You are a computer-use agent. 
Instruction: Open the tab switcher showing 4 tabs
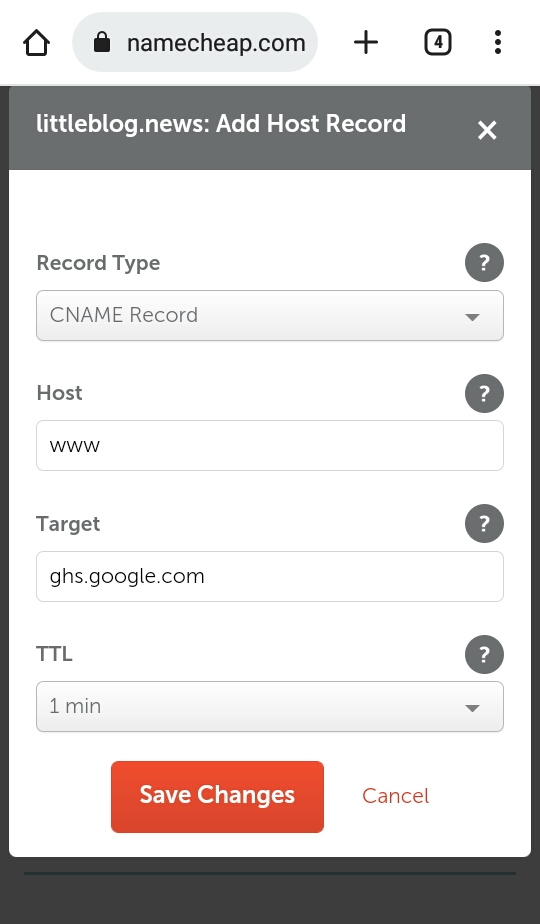(x=437, y=42)
